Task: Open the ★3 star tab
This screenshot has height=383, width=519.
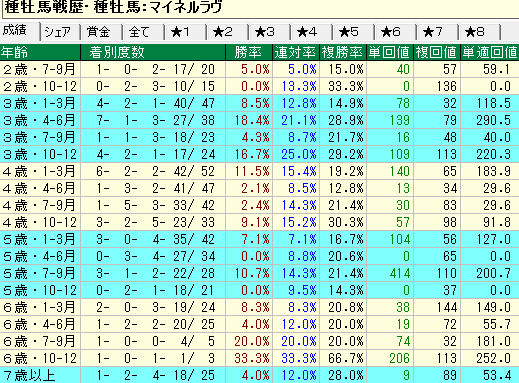Action: 269,32
